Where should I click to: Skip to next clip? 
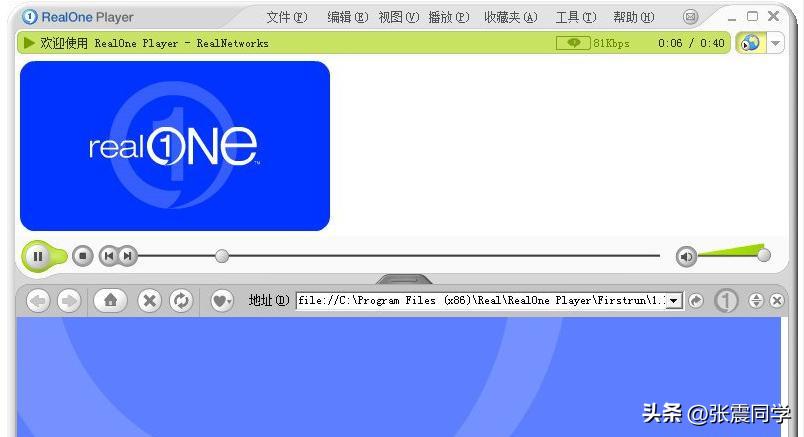(128, 256)
